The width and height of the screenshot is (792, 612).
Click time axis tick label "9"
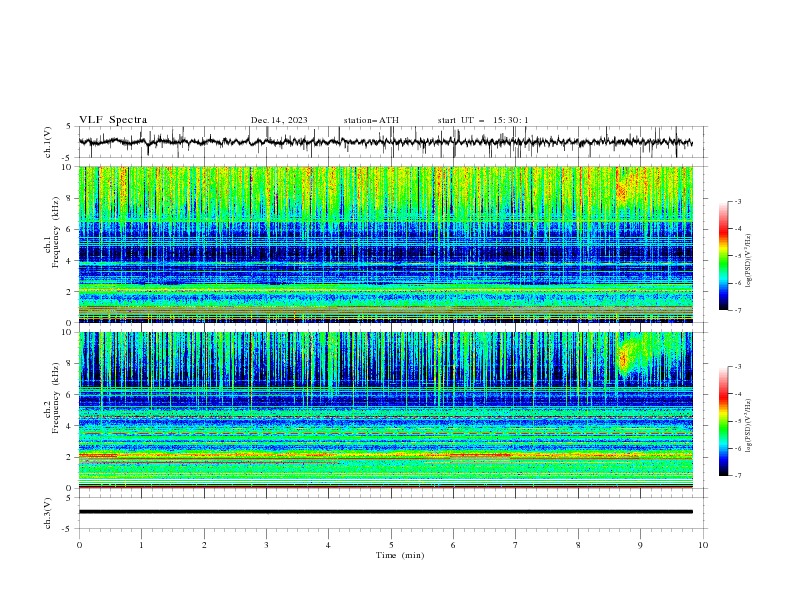click(640, 545)
